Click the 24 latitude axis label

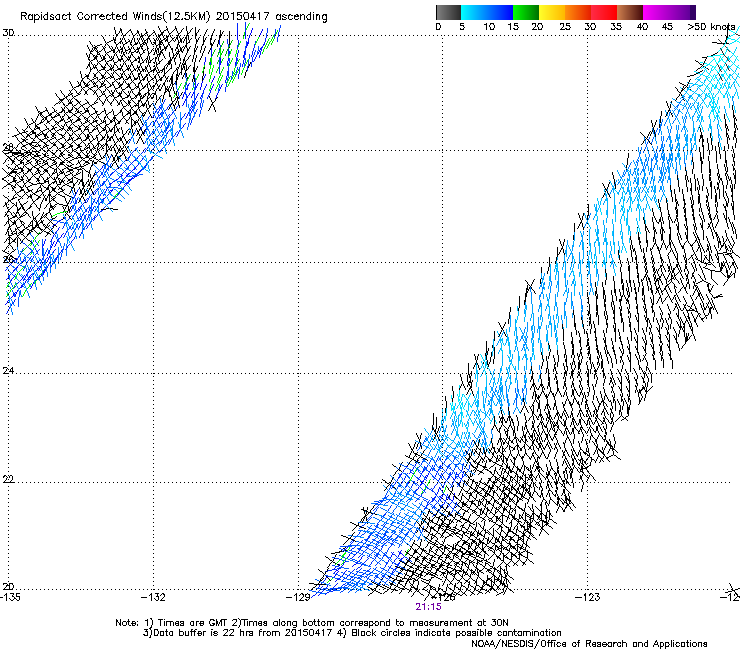8,371
